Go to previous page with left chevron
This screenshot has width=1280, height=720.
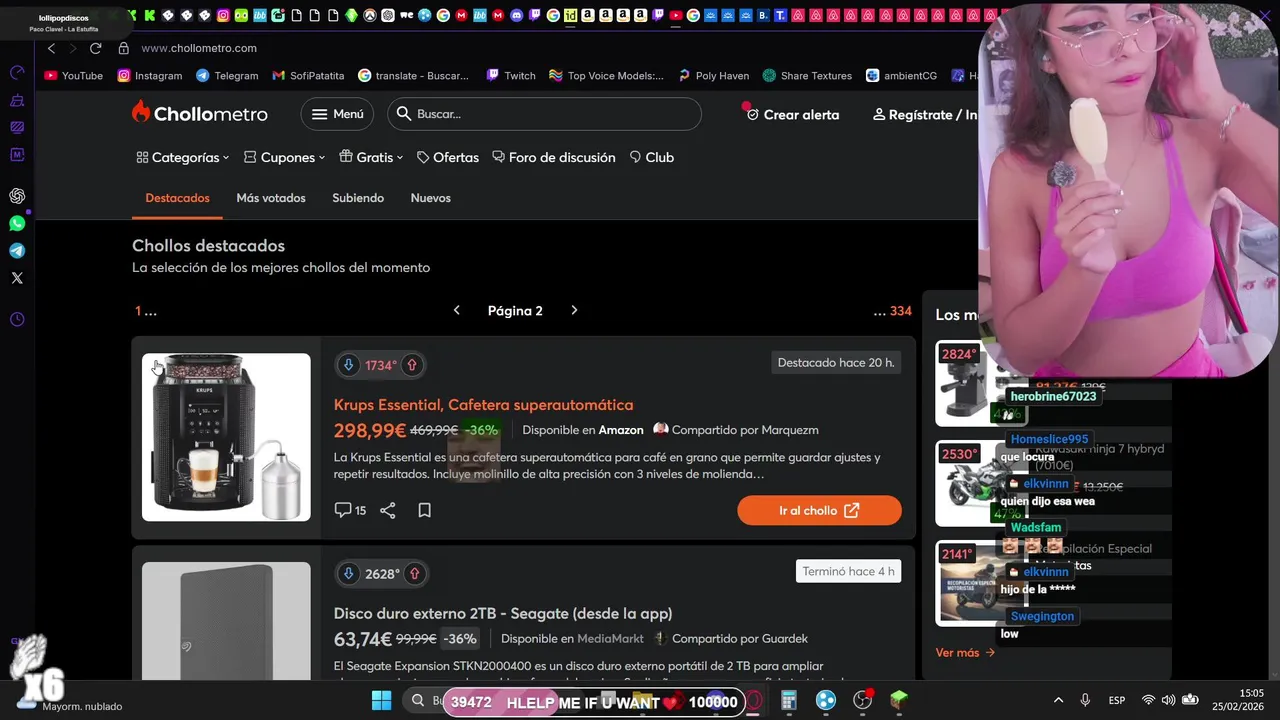(457, 310)
